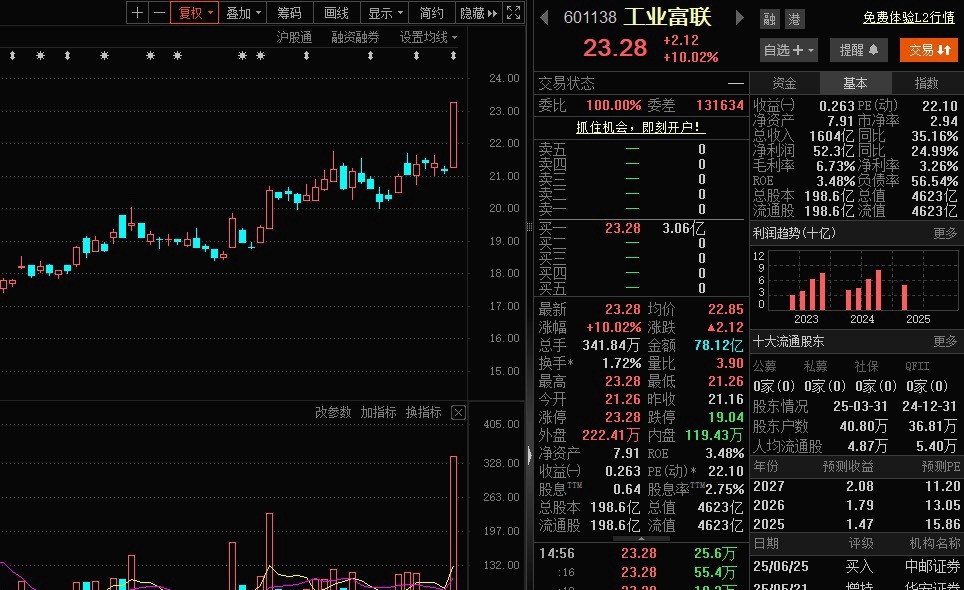
Task: Click the 港 tag icon
Action: coord(794,20)
